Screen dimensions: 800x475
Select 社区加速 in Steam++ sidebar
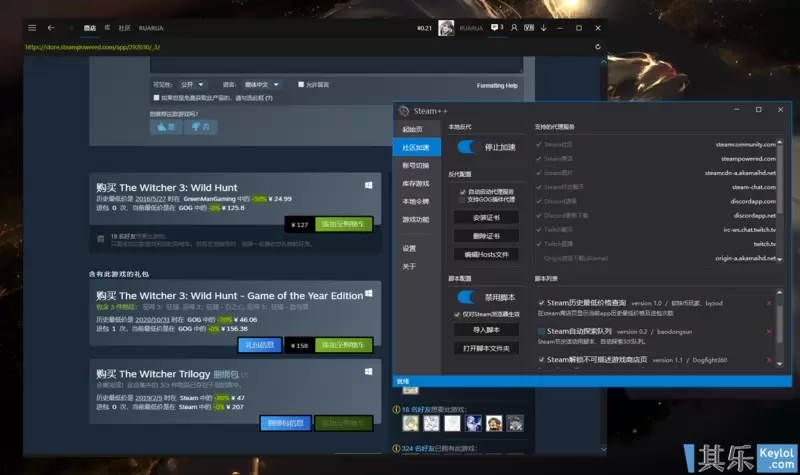click(417, 147)
